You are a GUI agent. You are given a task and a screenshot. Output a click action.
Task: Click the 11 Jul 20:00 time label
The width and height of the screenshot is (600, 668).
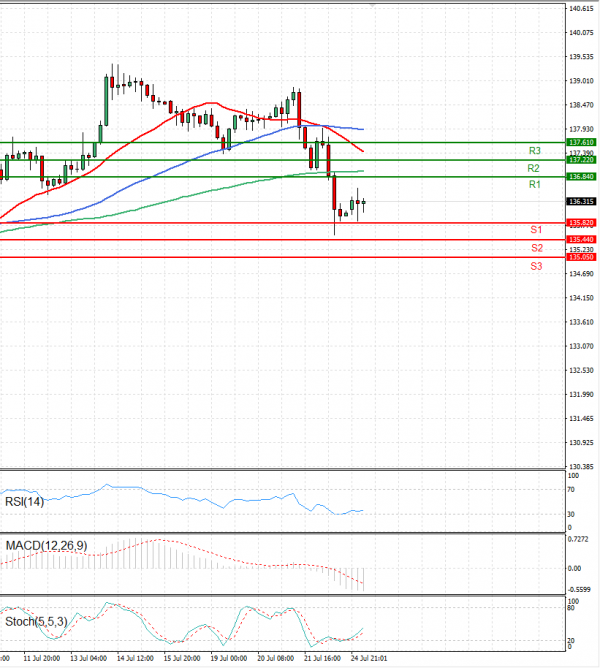41,658
